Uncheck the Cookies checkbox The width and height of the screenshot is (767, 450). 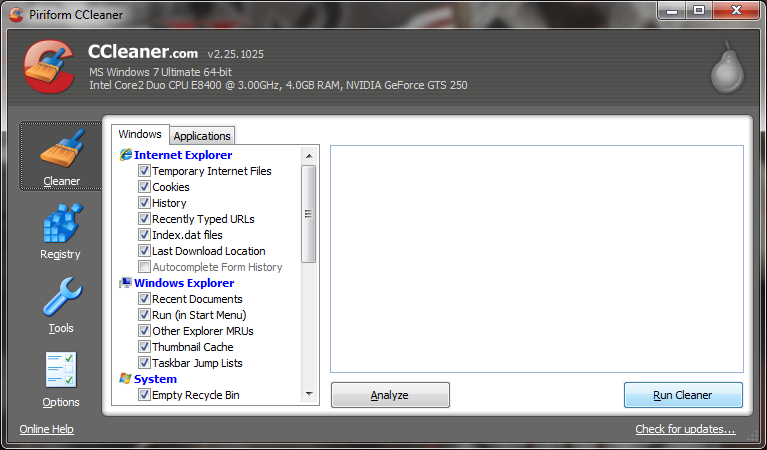click(144, 187)
